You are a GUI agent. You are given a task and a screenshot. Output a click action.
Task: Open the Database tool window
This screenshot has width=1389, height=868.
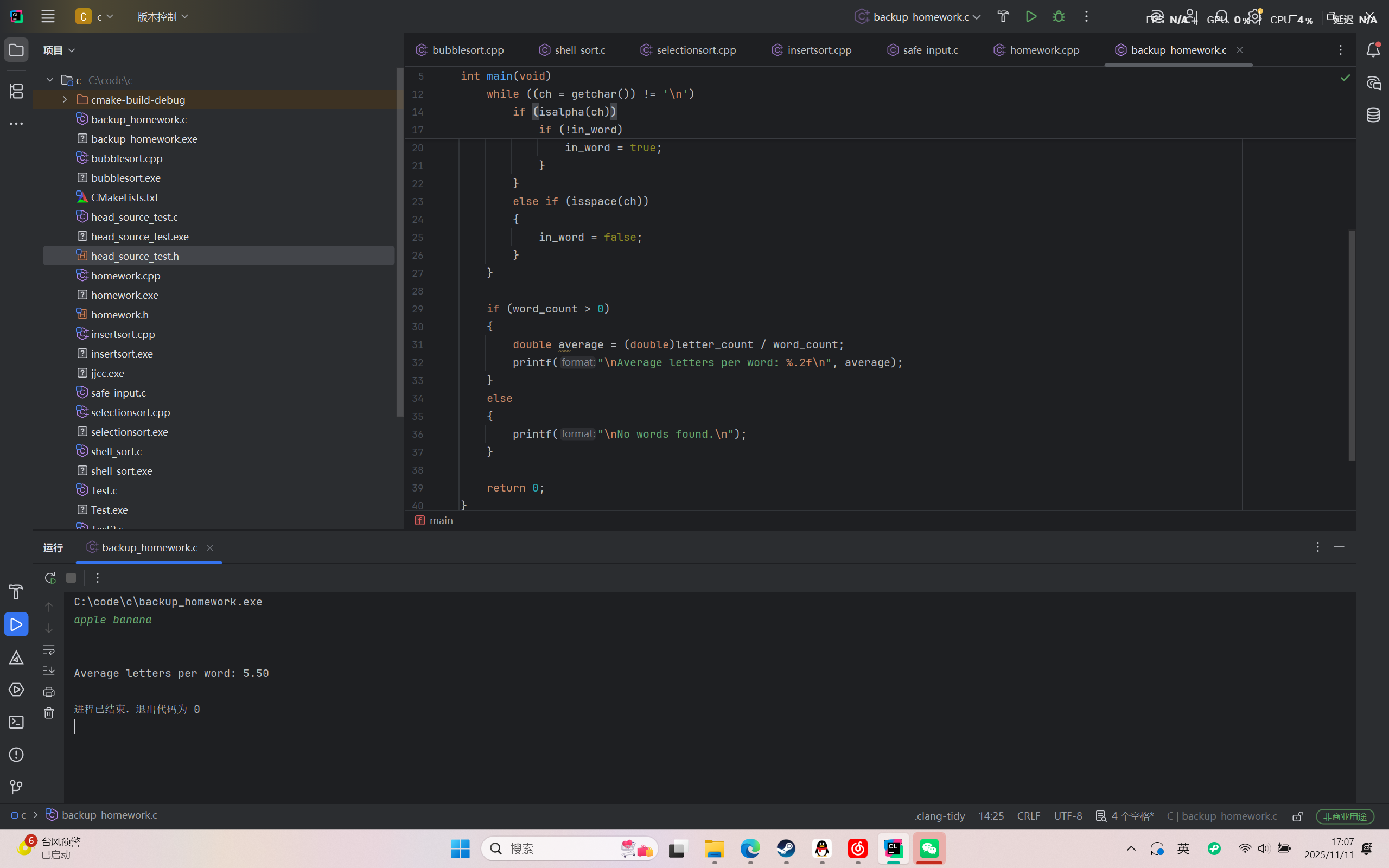click(x=1373, y=116)
